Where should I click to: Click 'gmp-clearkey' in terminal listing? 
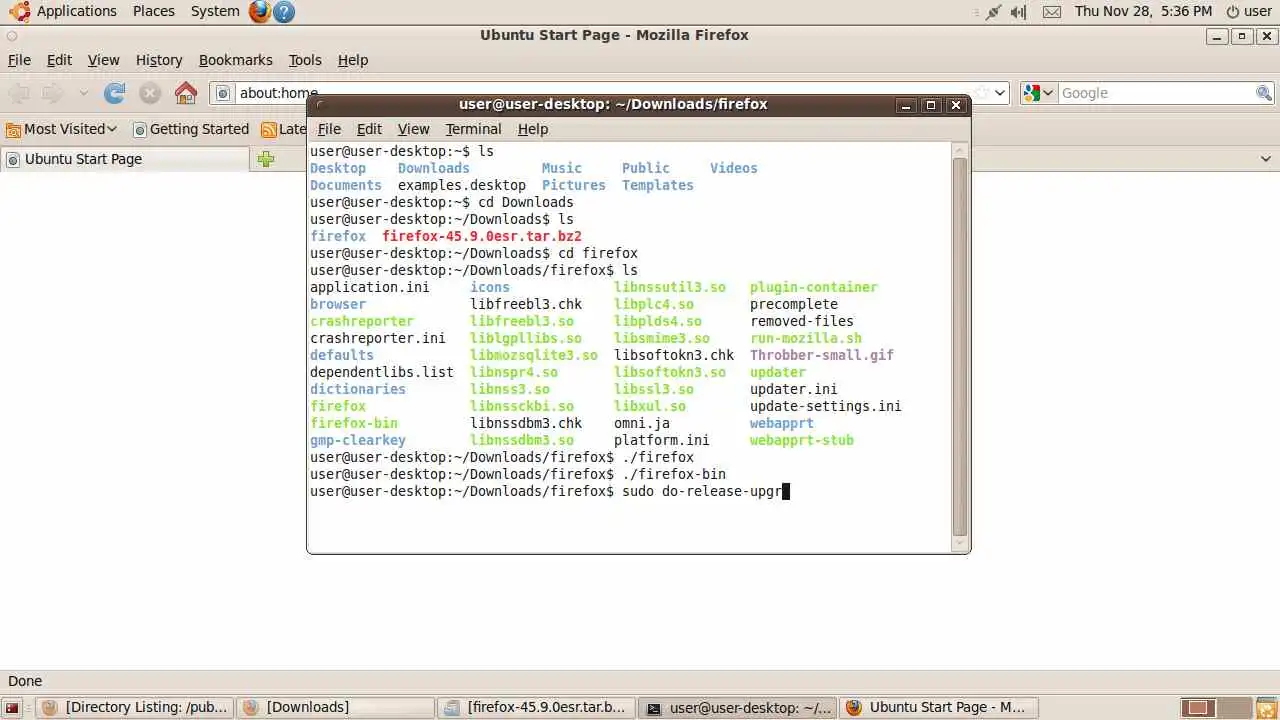click(x=358, y=440)
